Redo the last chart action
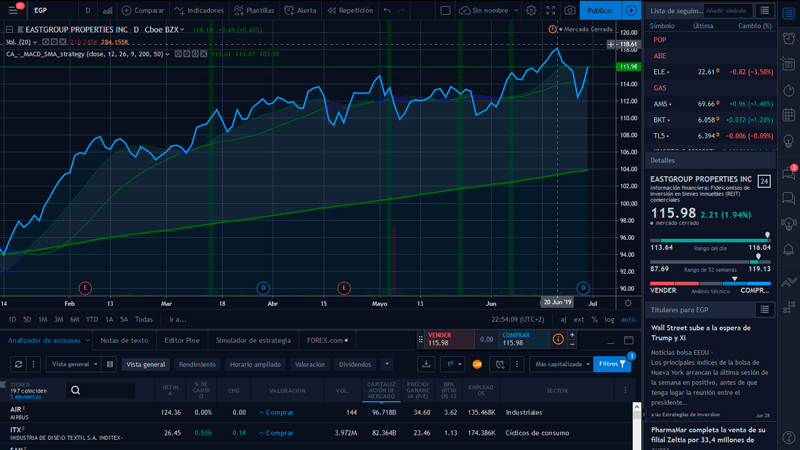The image size is (800, 450). pos(401,10)
